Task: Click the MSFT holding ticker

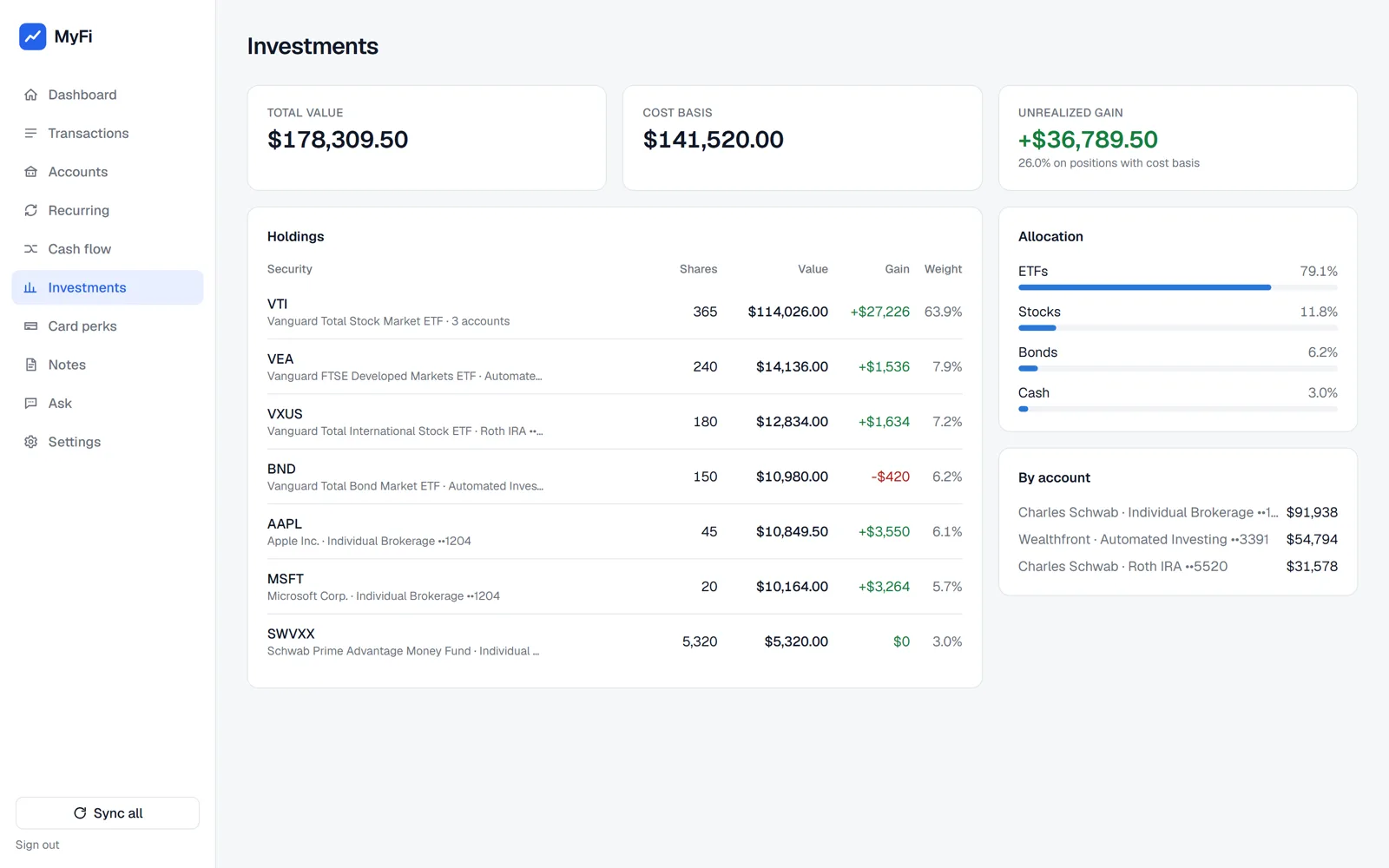Action: [x=286, y=579]
